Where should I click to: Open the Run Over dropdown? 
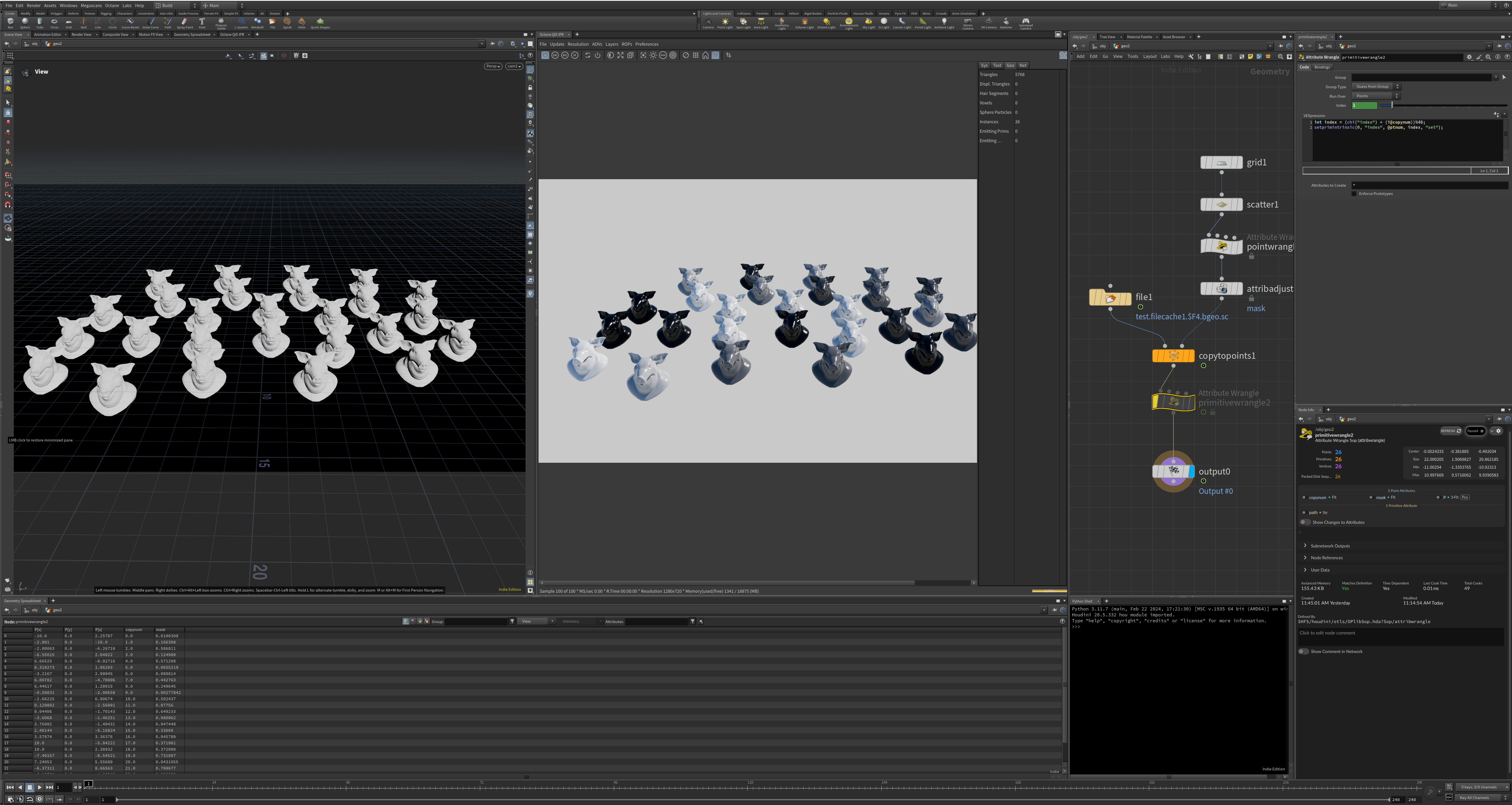tap(1376, 96)
